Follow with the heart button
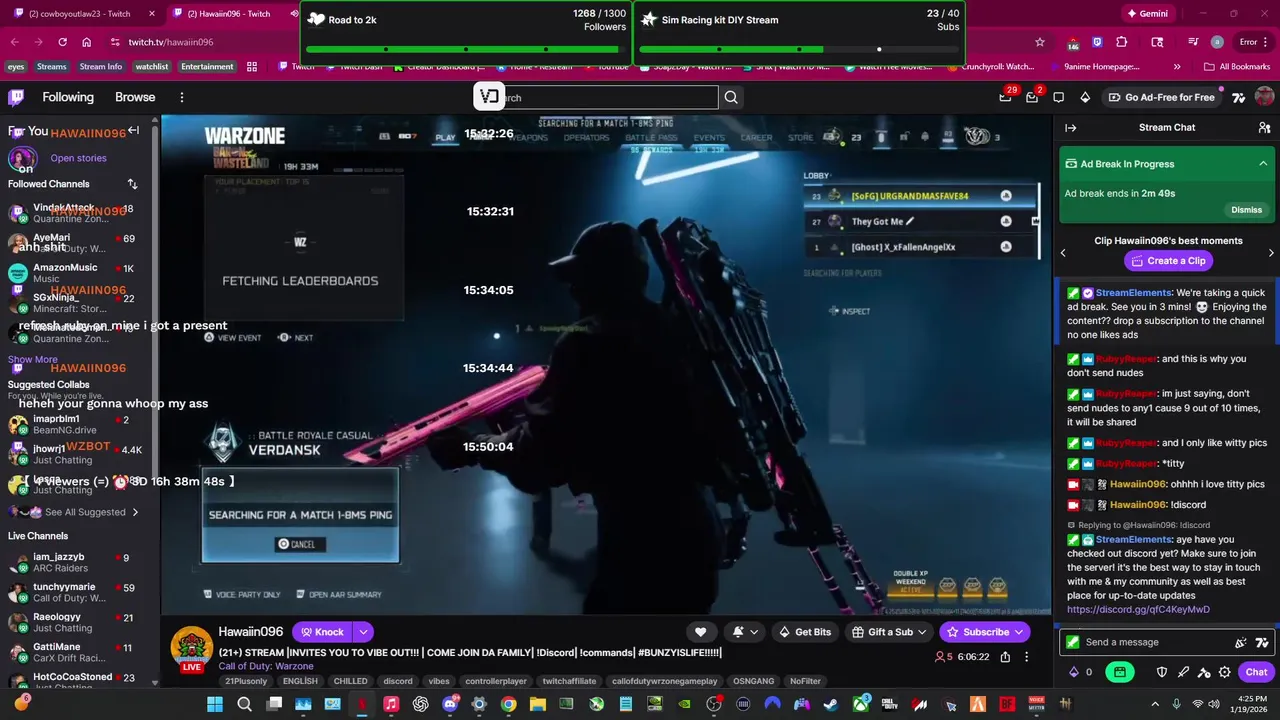 (x=700, y=632)
